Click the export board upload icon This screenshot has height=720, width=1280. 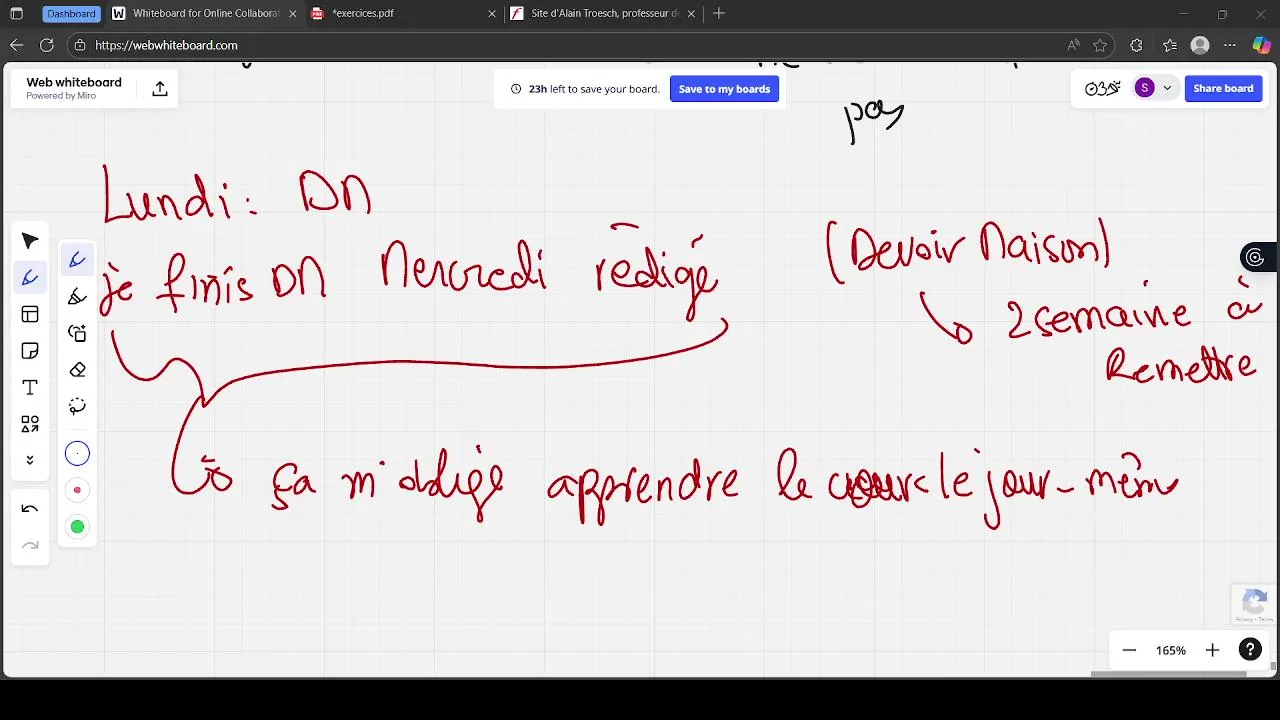pyautogui.click(x=160, y=89)
